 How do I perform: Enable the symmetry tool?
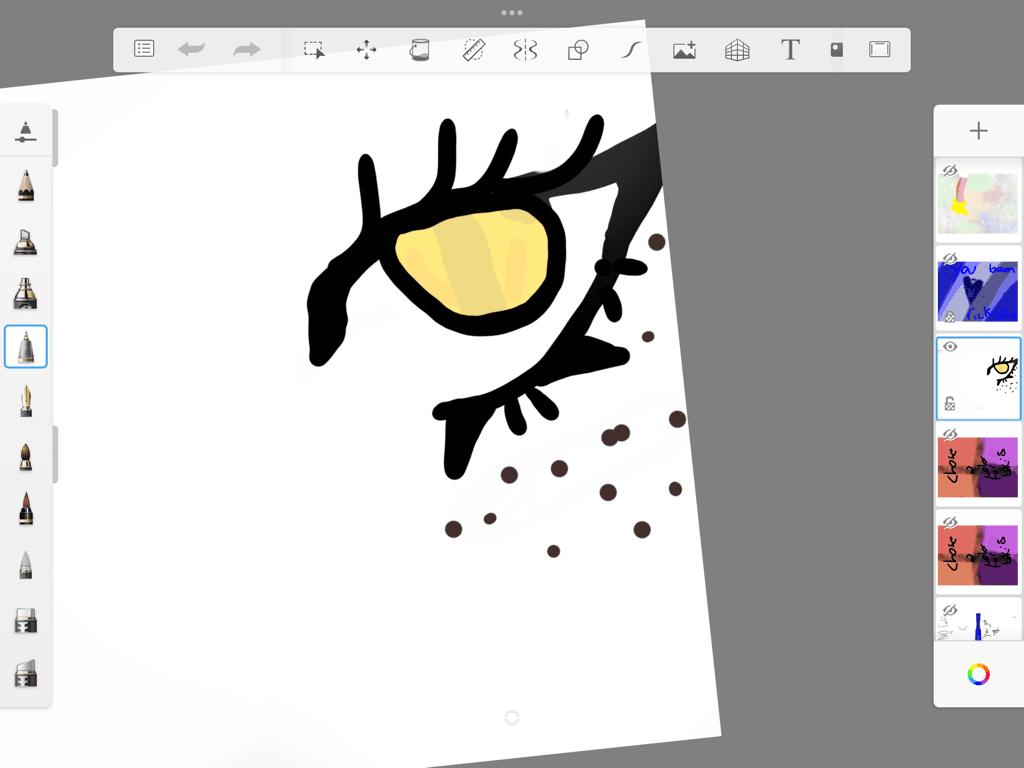525,50
